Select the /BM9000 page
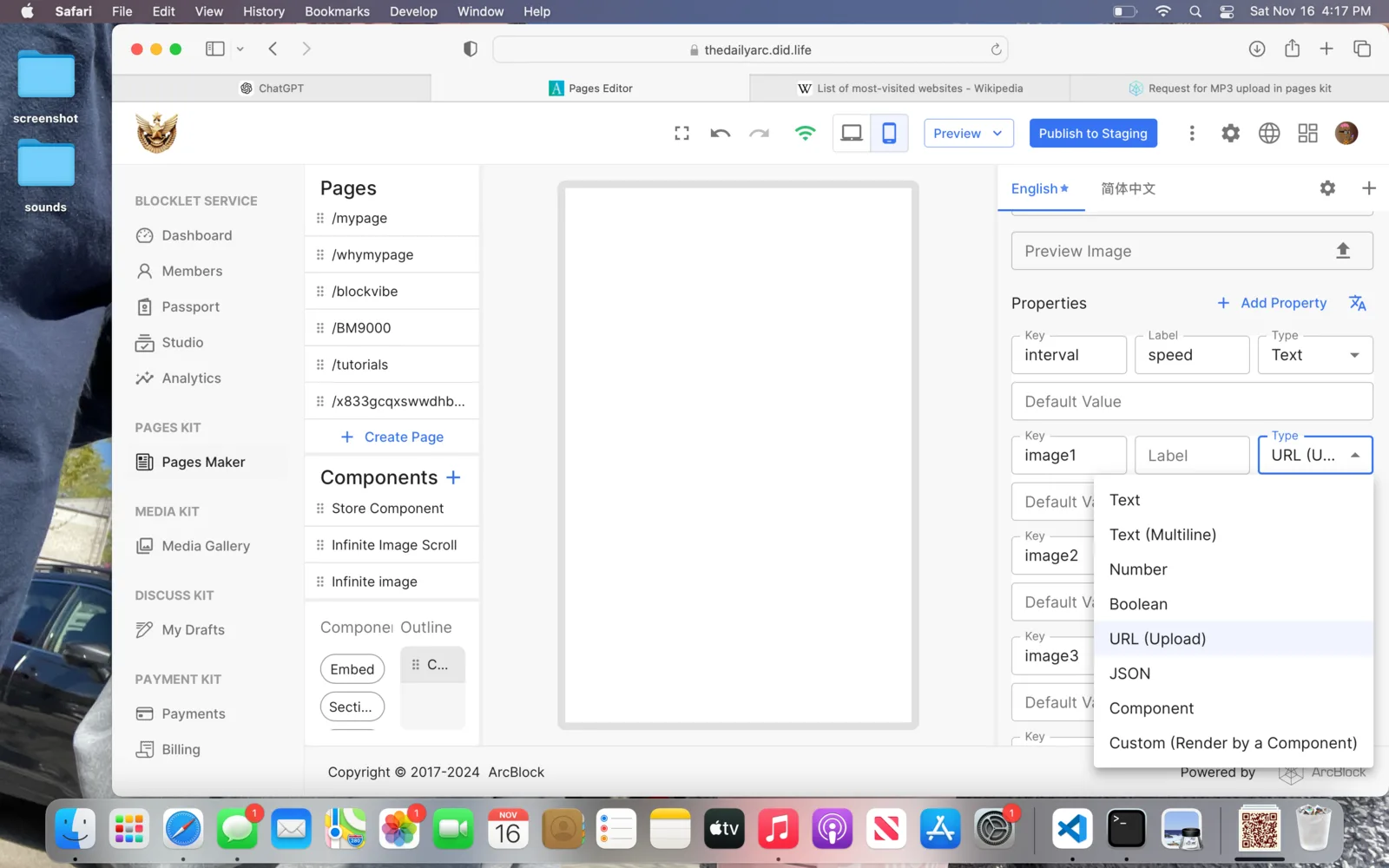 (392, 327)
